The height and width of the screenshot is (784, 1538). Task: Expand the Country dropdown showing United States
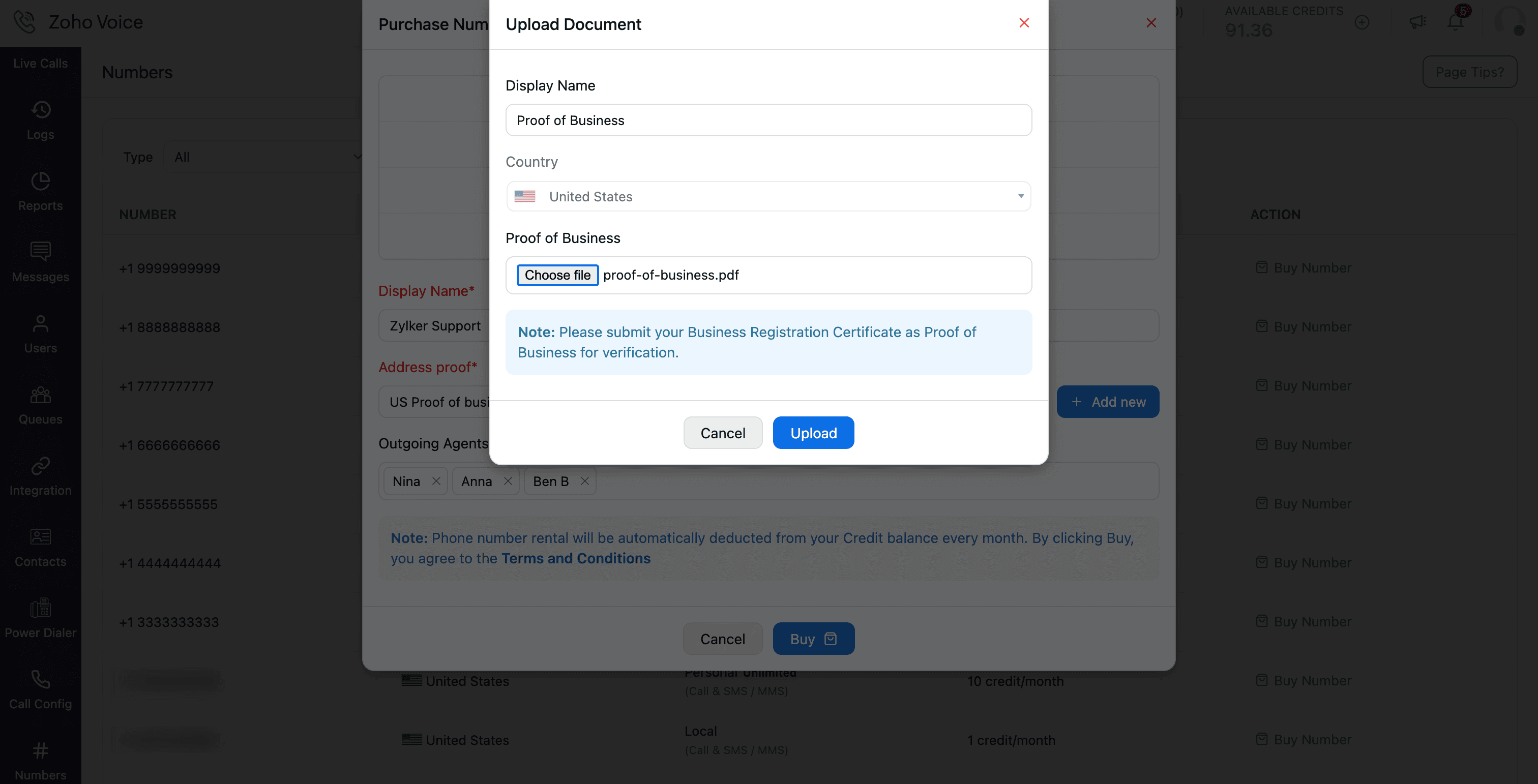coord(768,196)
